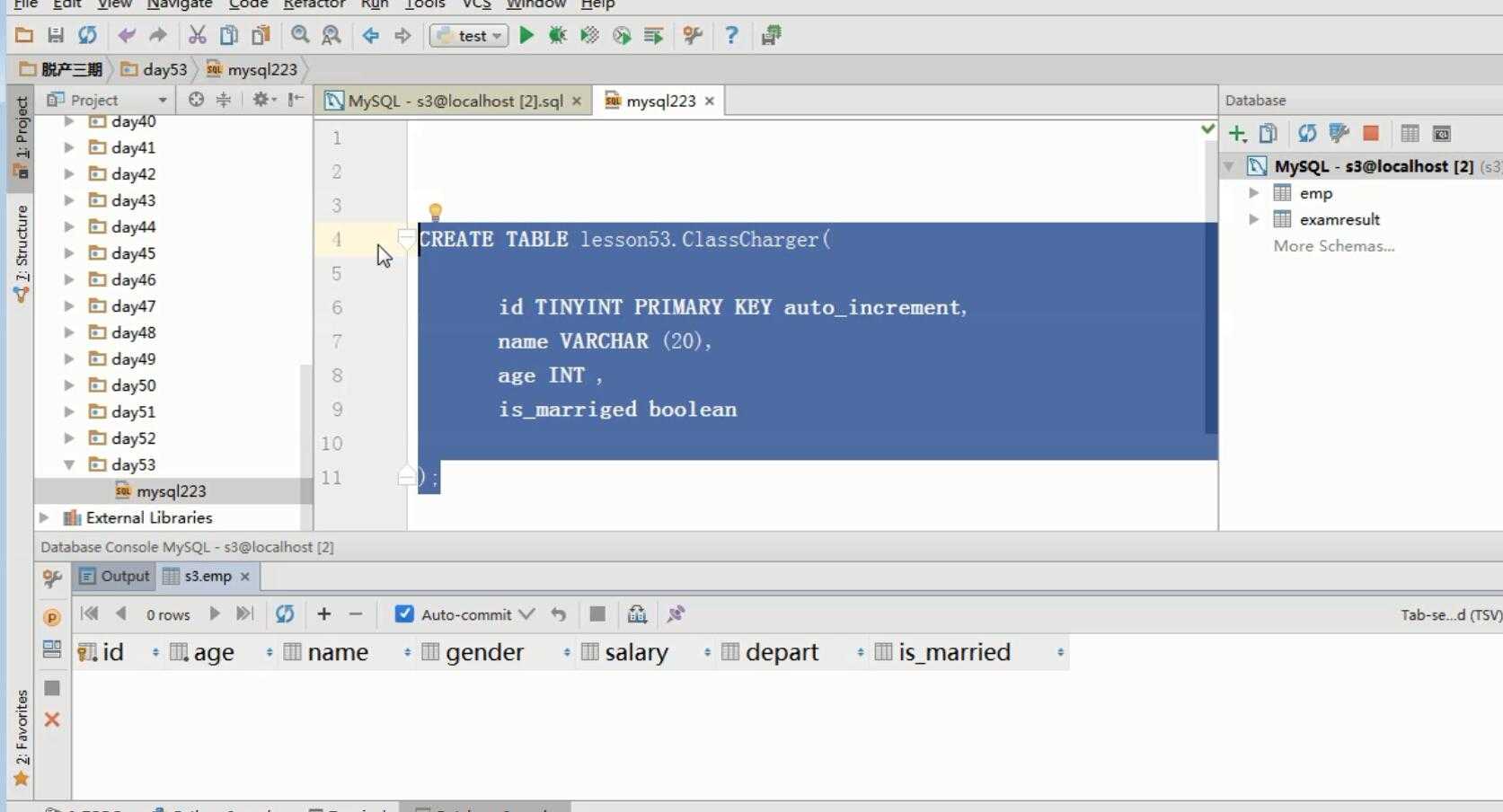Viewport: 1503px width, 812px height.
Task: Click the Open folder toolbar icon
Action: (x=24, y=35)
